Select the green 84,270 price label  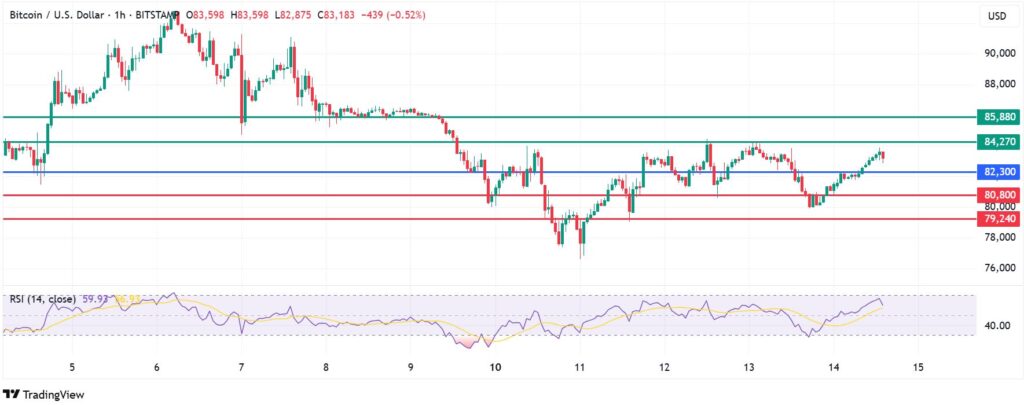(999, 142)
